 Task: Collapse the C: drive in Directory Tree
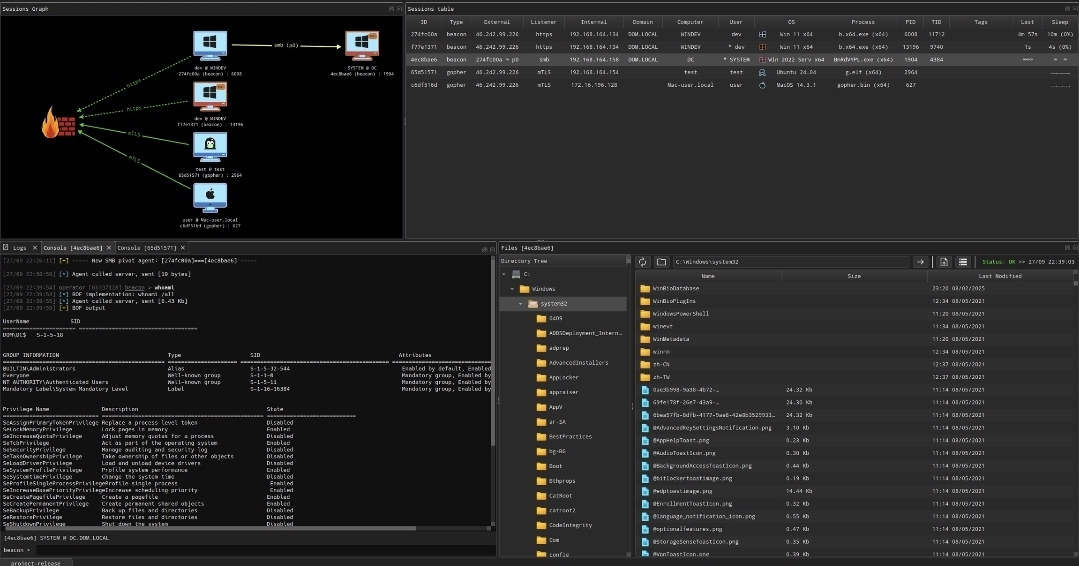[x=506, y=274]
